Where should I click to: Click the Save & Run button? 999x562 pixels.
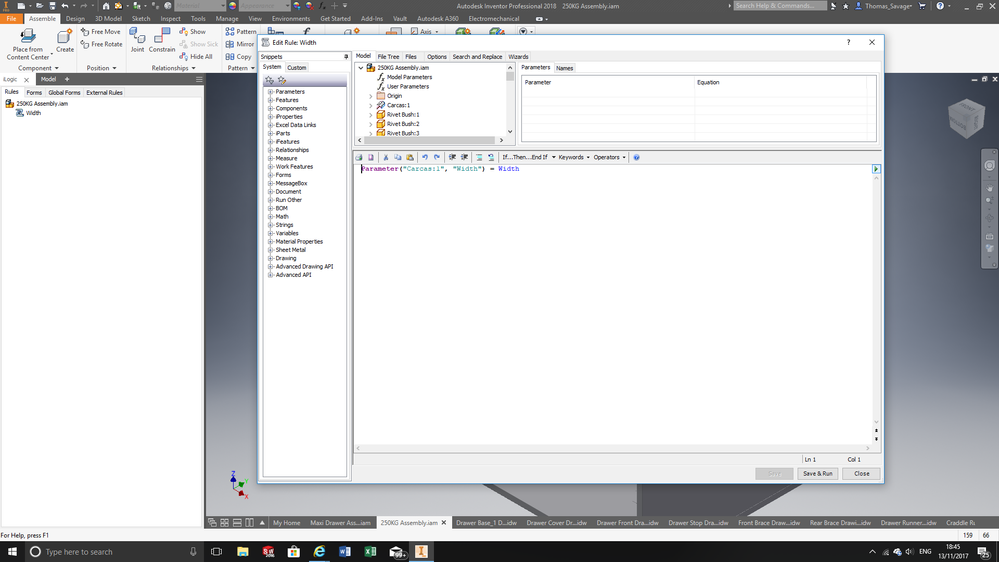817,473
